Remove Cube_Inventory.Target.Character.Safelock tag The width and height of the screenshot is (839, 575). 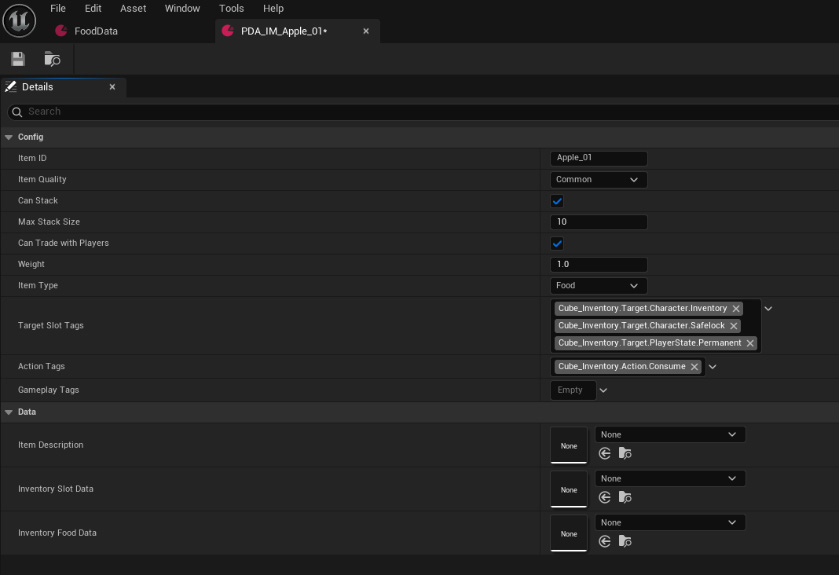click(734, 326)
